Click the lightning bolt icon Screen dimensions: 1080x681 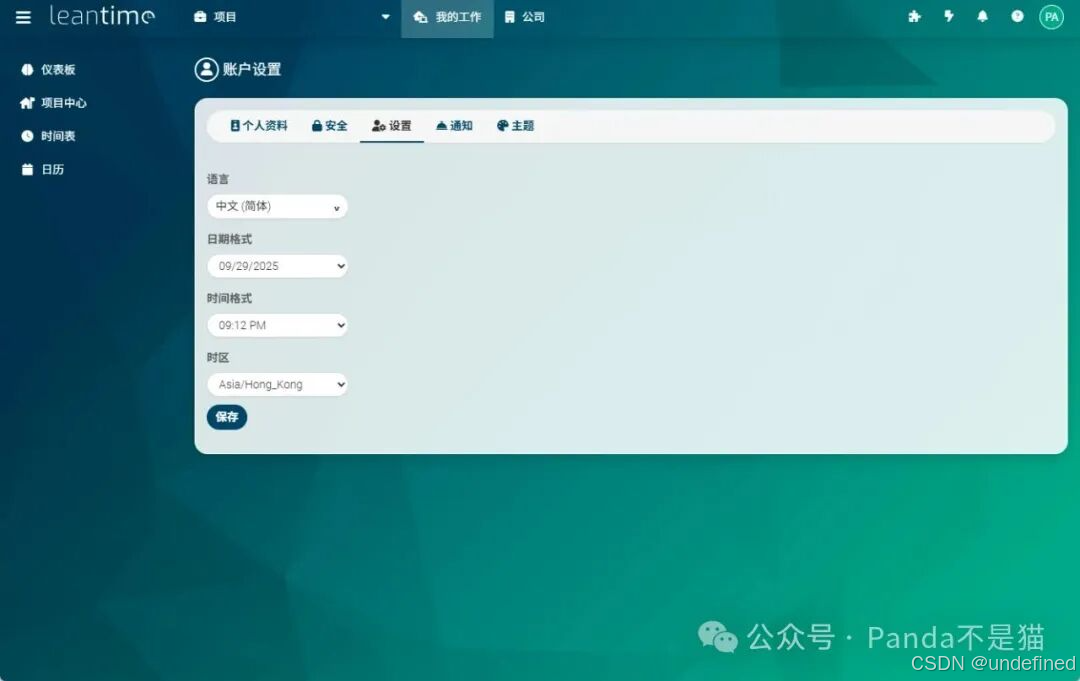click(x=949, y=16)
